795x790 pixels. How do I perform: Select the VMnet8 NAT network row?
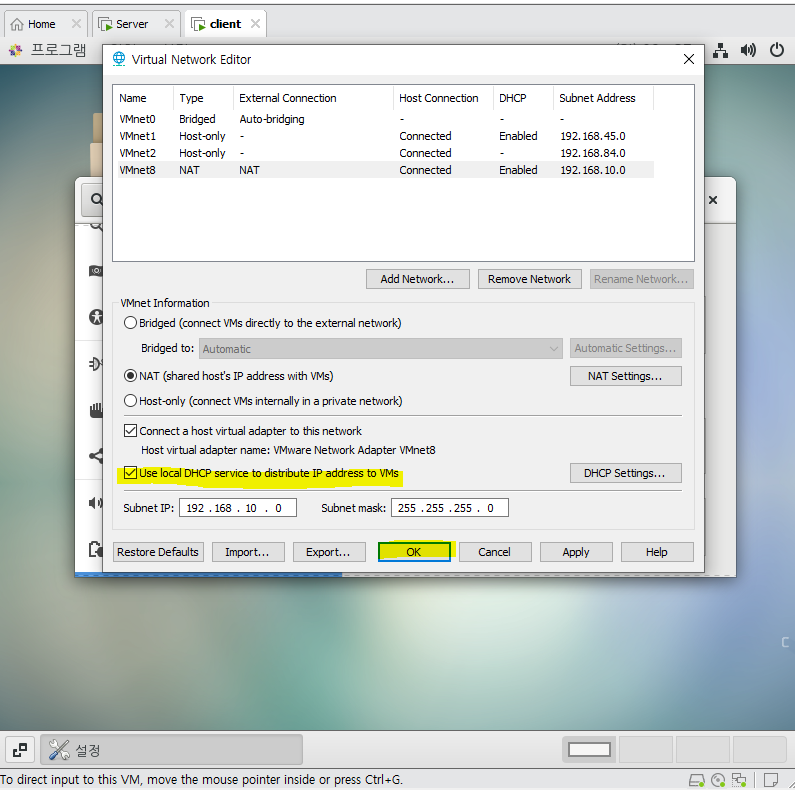[x=385, y=170]
